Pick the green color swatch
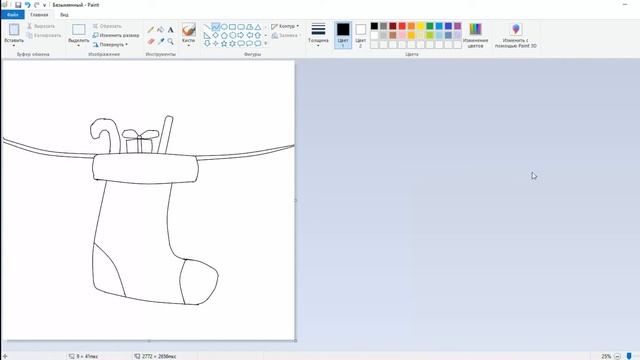640x360 pixels. tap(430, 26)
